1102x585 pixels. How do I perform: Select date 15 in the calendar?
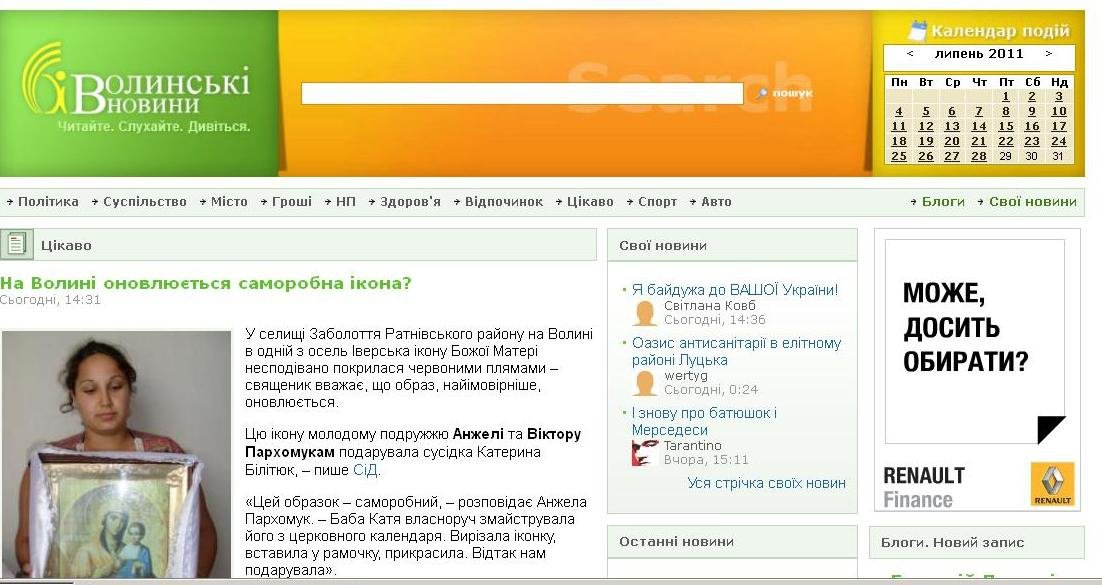point(1005,126)
